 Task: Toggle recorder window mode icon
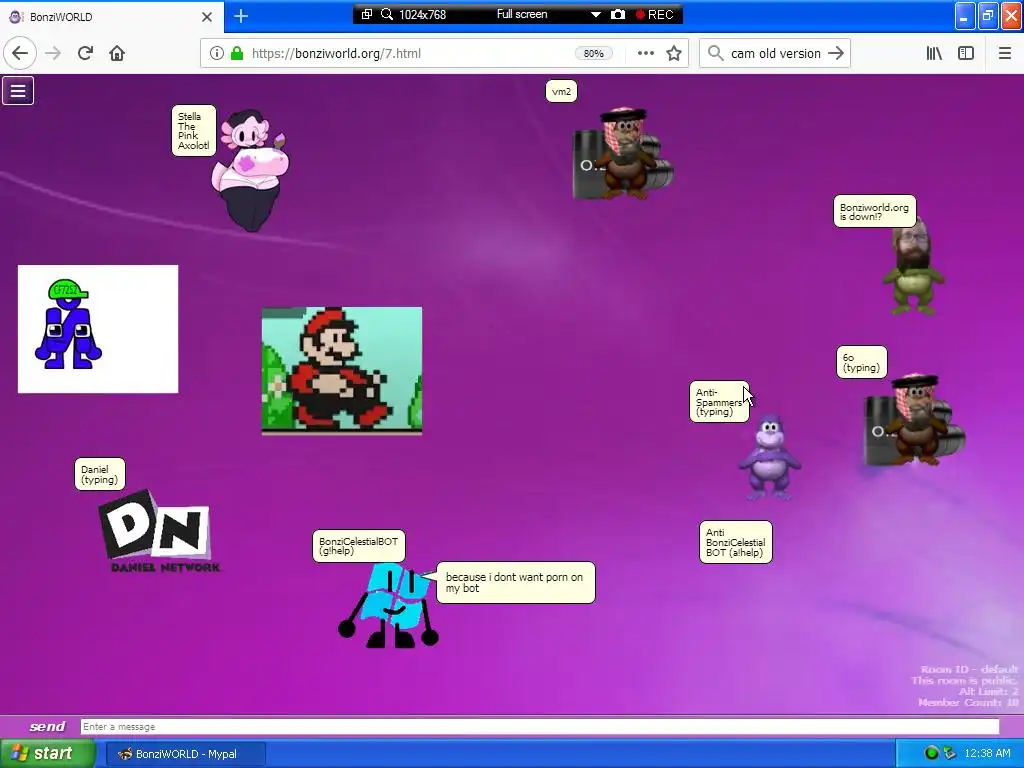pyautogui.click(x=366, y=14)
